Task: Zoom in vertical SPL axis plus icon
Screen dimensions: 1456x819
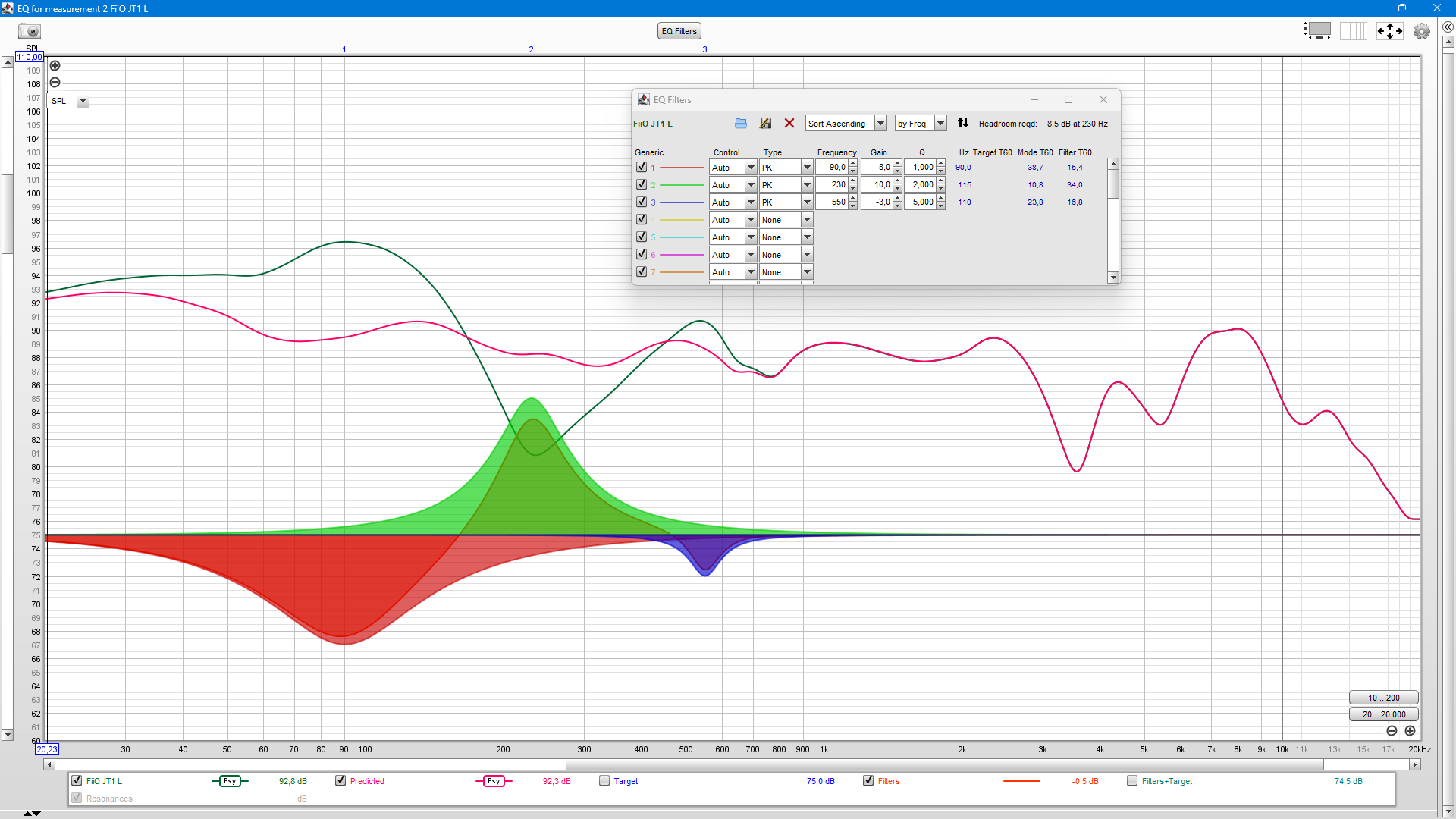Action: 55,66
